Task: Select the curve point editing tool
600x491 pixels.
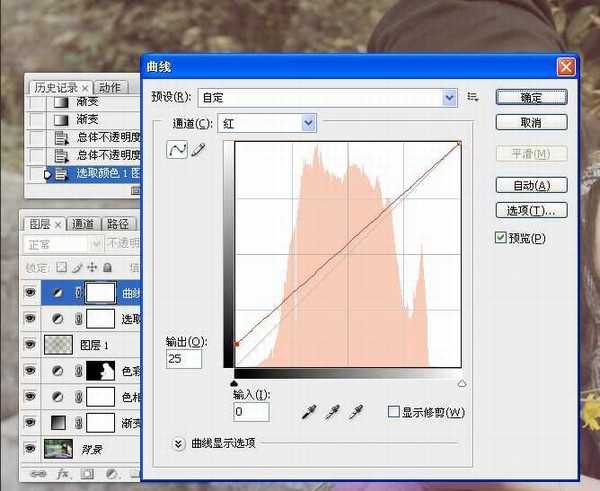Action: pos(177,150)
